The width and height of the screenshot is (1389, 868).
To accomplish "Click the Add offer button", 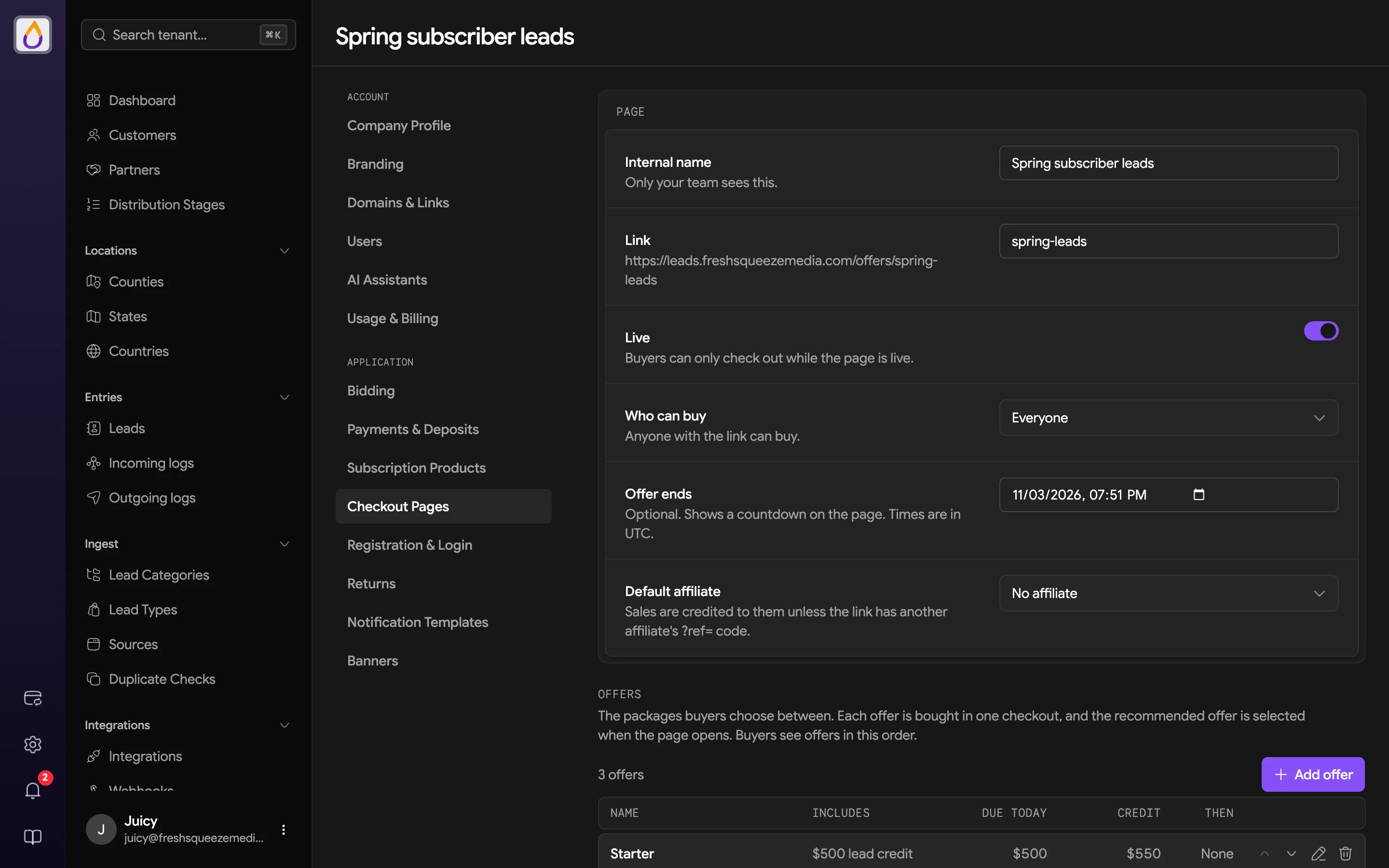I will [1313, 774].
